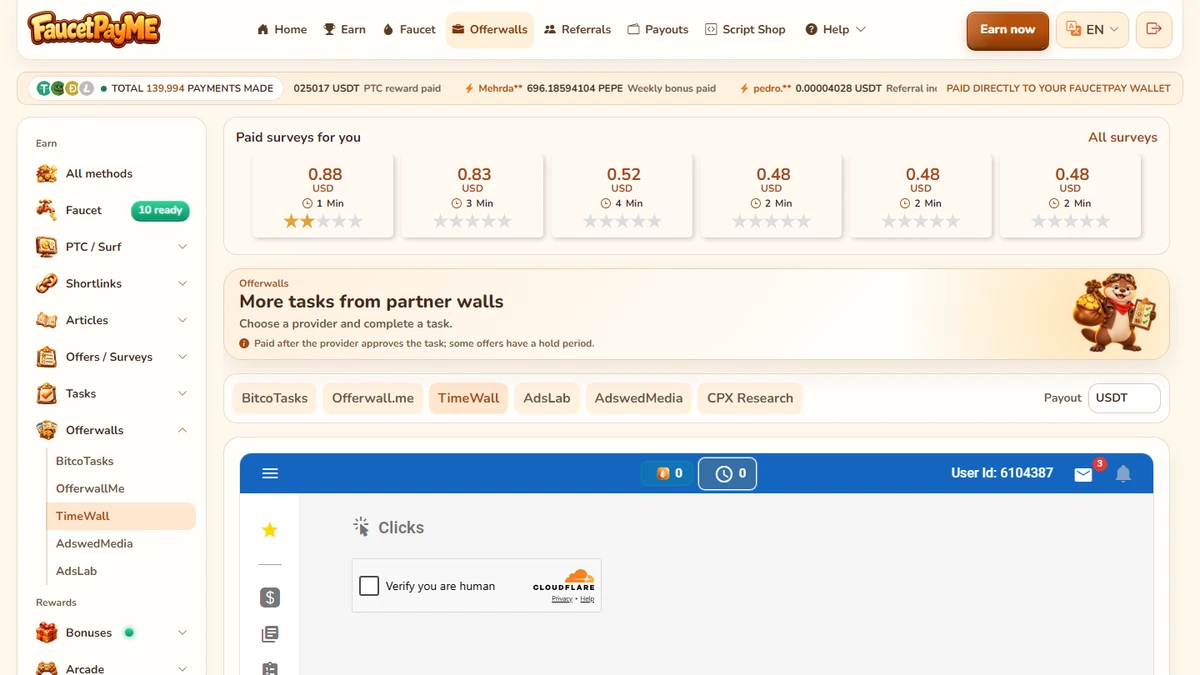1200x675 pixels.
Task: Click the Offerwalls sidebar icon
Action: click(x=46, y=430)
